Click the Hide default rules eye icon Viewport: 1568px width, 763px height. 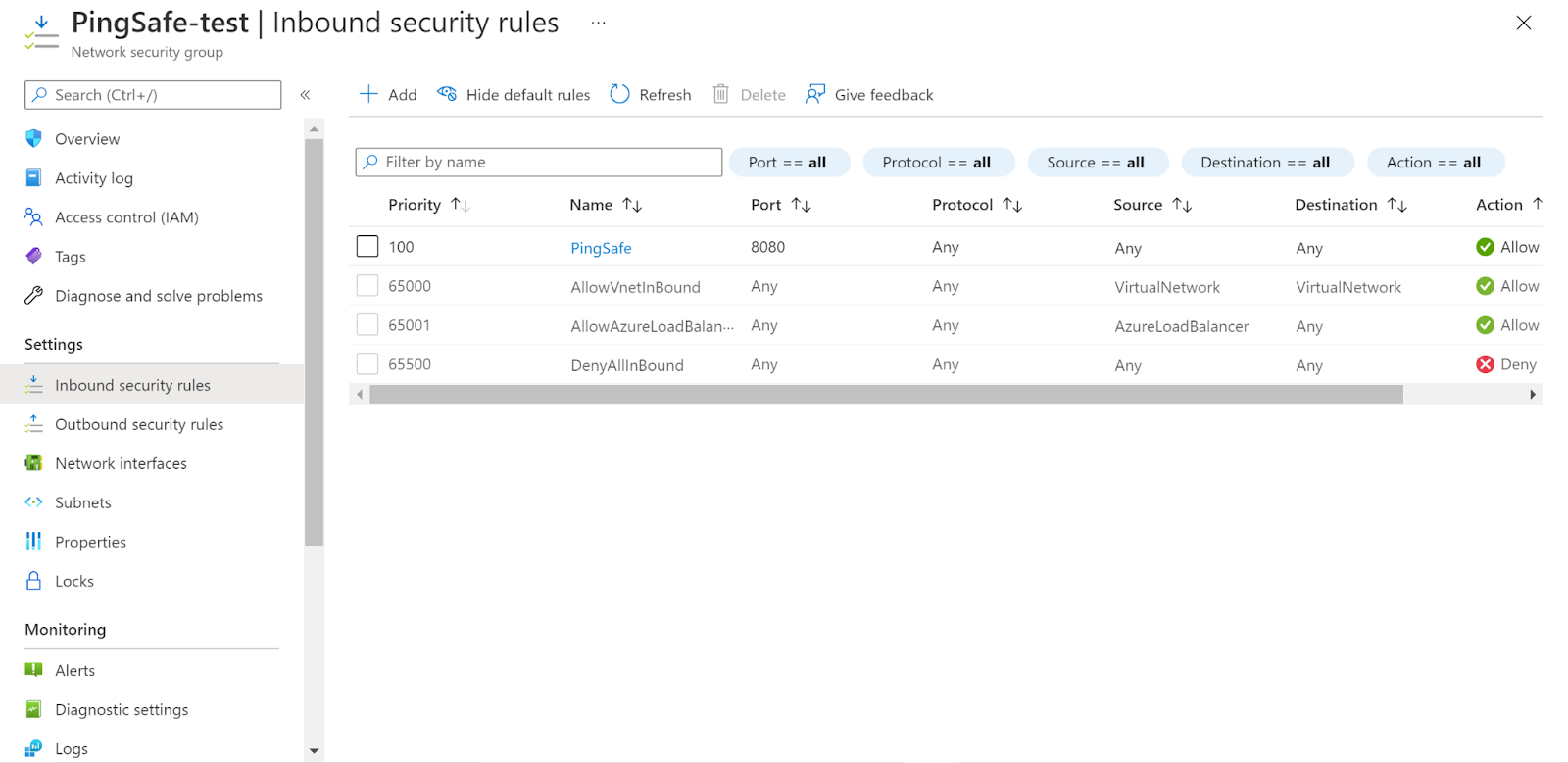point(447,94)
